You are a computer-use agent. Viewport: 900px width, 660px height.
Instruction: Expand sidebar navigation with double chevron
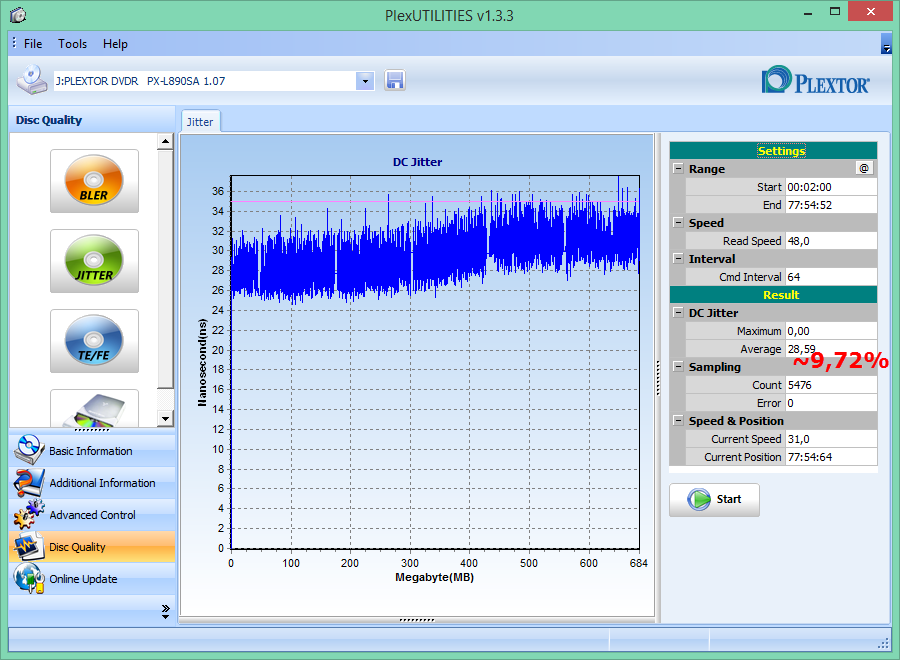[165, 611]
